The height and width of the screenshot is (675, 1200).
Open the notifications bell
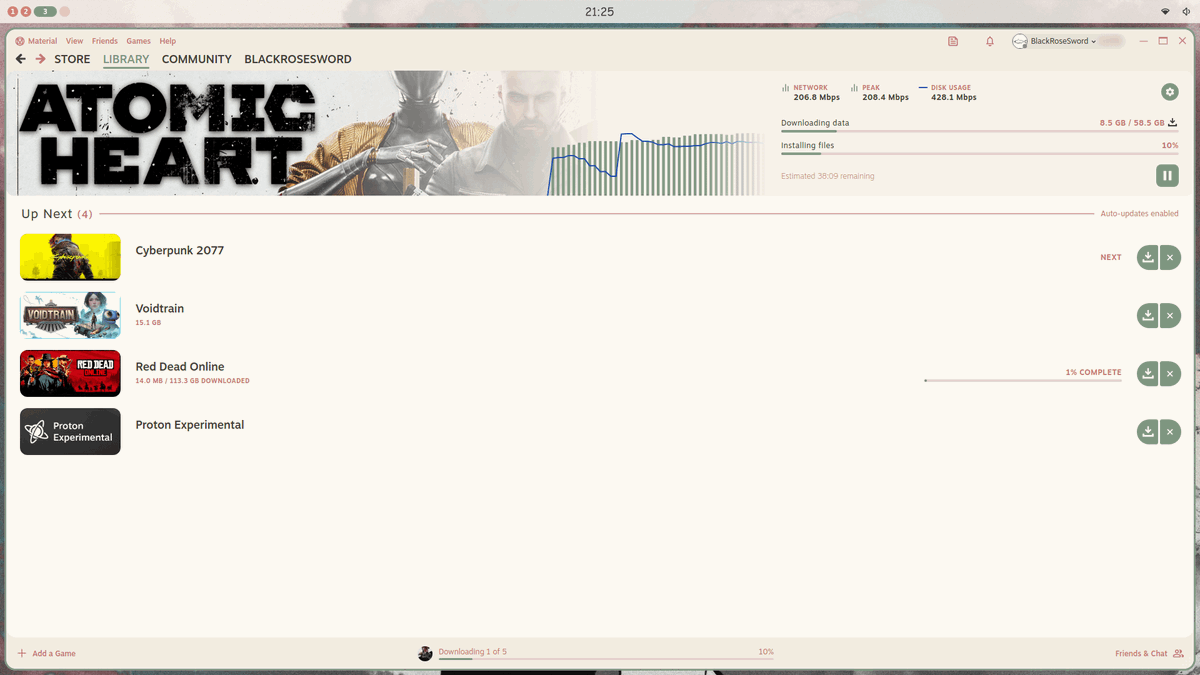[x=990, y=41]
